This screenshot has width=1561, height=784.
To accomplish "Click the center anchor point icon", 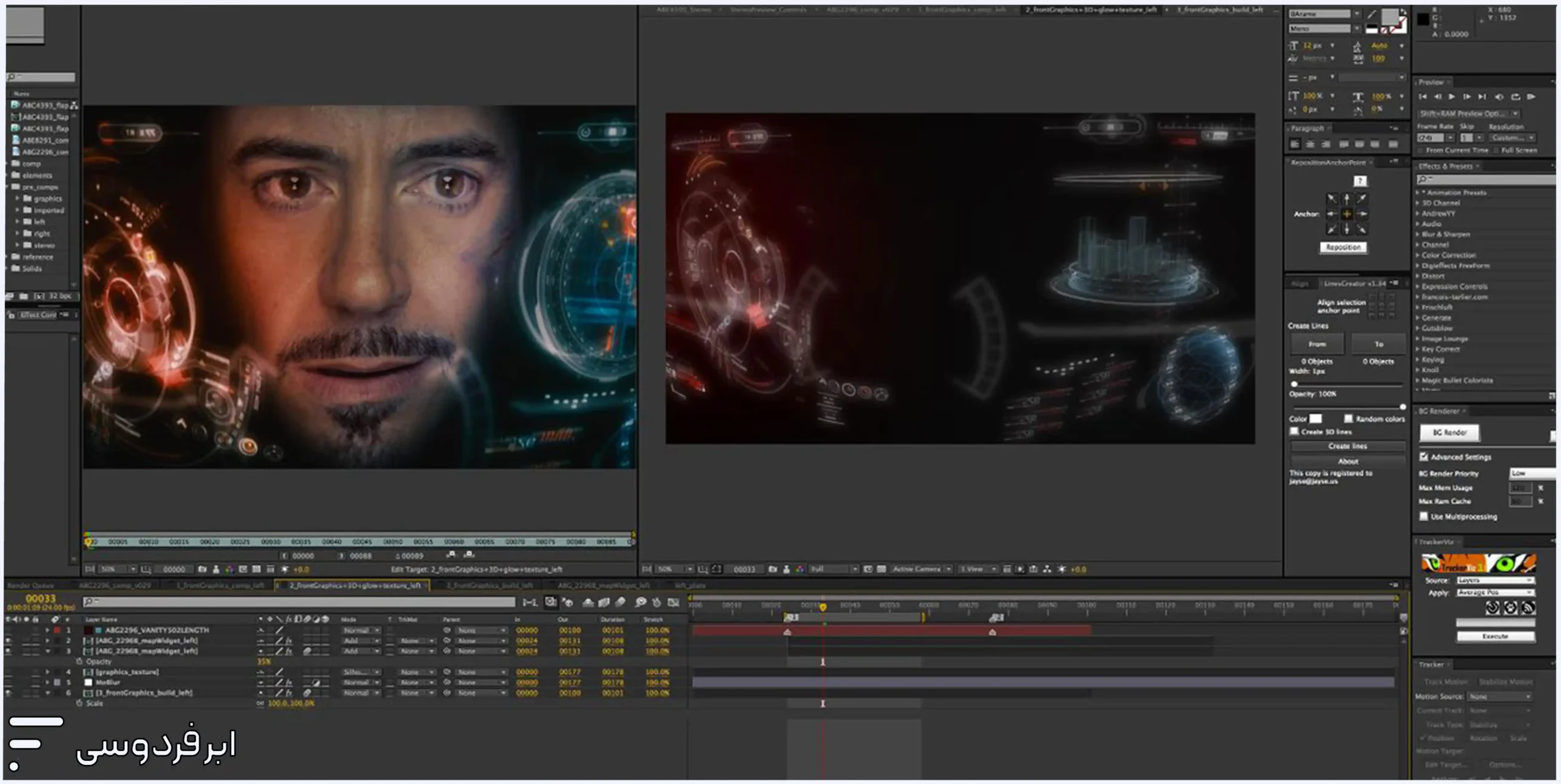I will (1346, 214).
